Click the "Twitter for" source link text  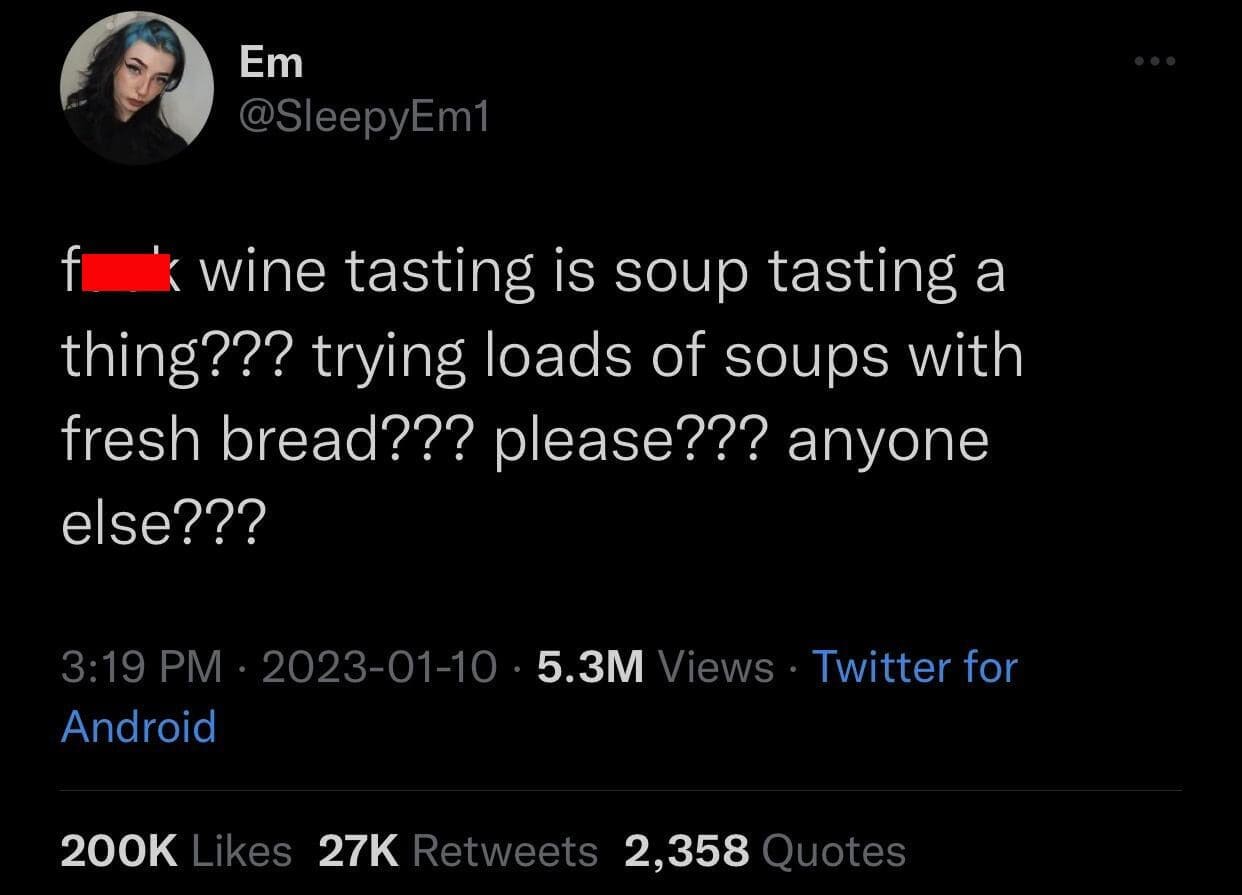(x=914, y=667)
